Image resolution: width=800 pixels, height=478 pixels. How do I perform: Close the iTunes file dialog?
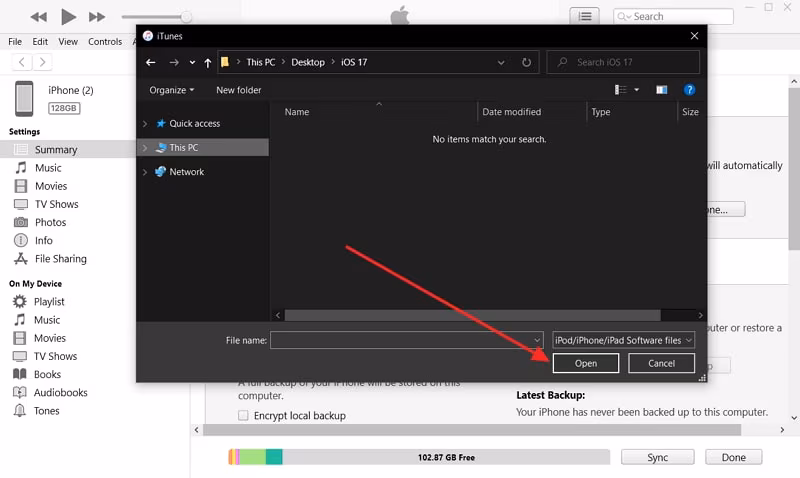[694, 36]
